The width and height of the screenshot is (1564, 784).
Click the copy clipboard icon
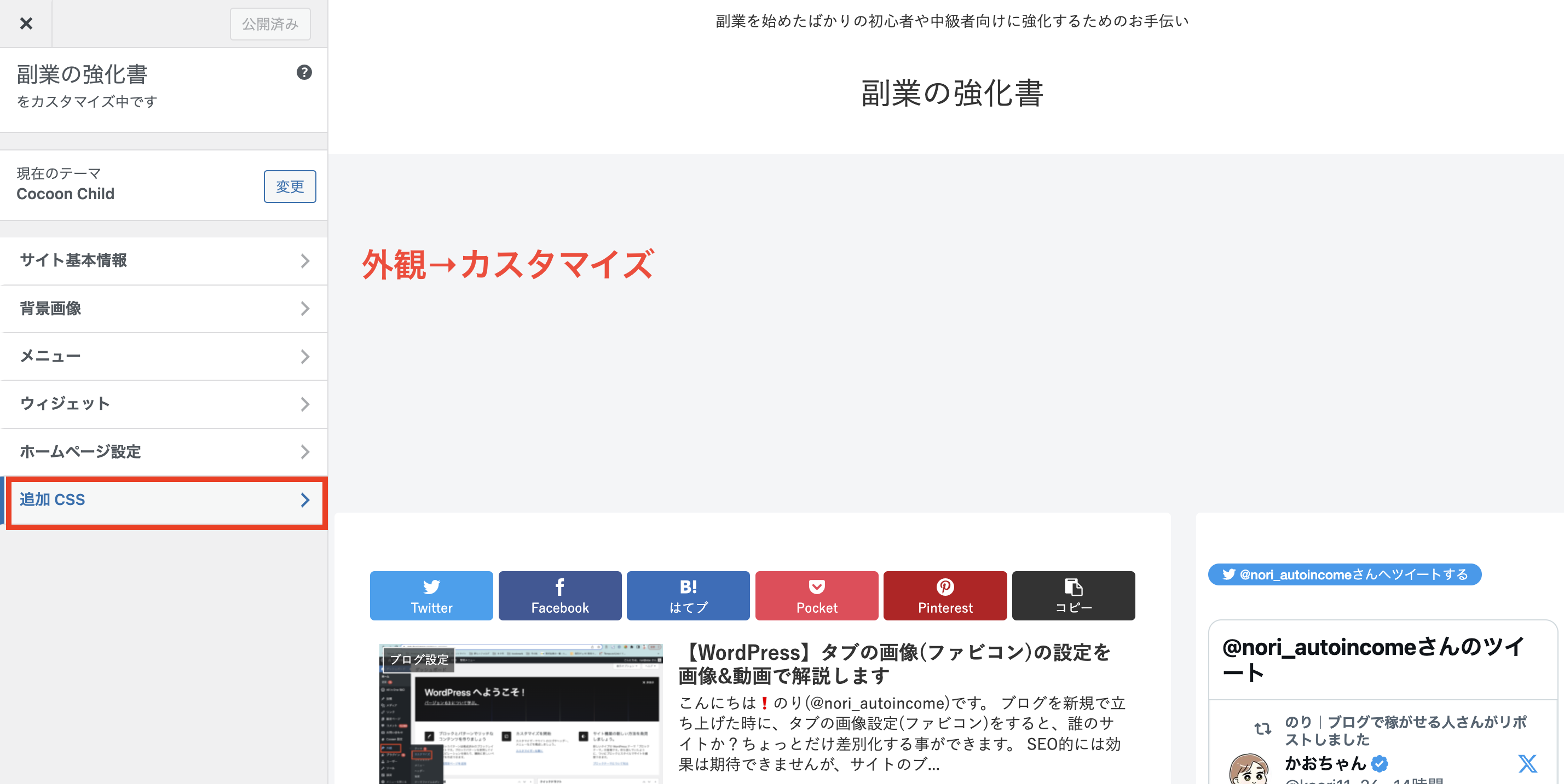pyautogui.click(x=1074, y=587)
